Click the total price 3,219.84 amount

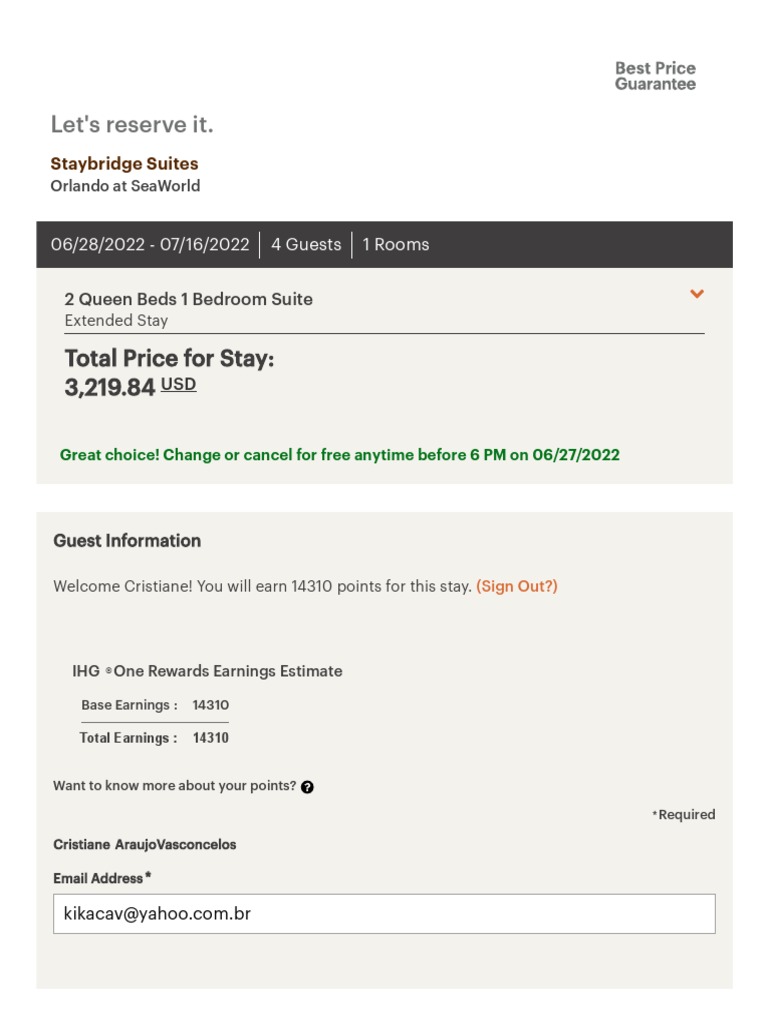point(110,387)
